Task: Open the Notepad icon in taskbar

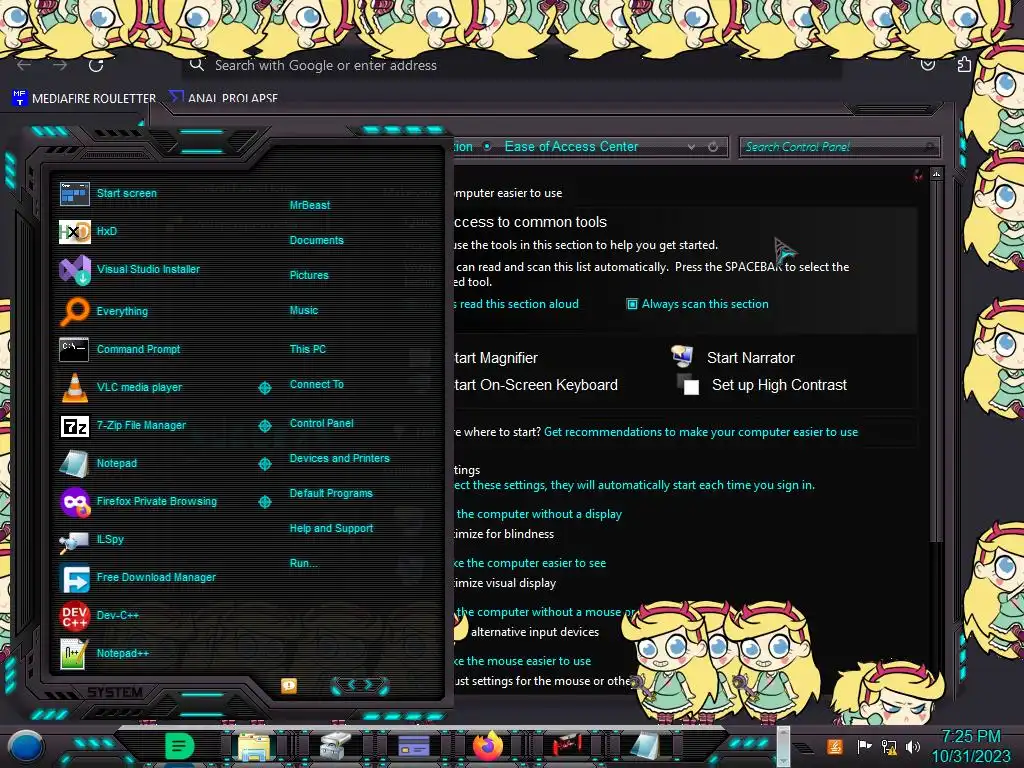Action: point(645,746)
